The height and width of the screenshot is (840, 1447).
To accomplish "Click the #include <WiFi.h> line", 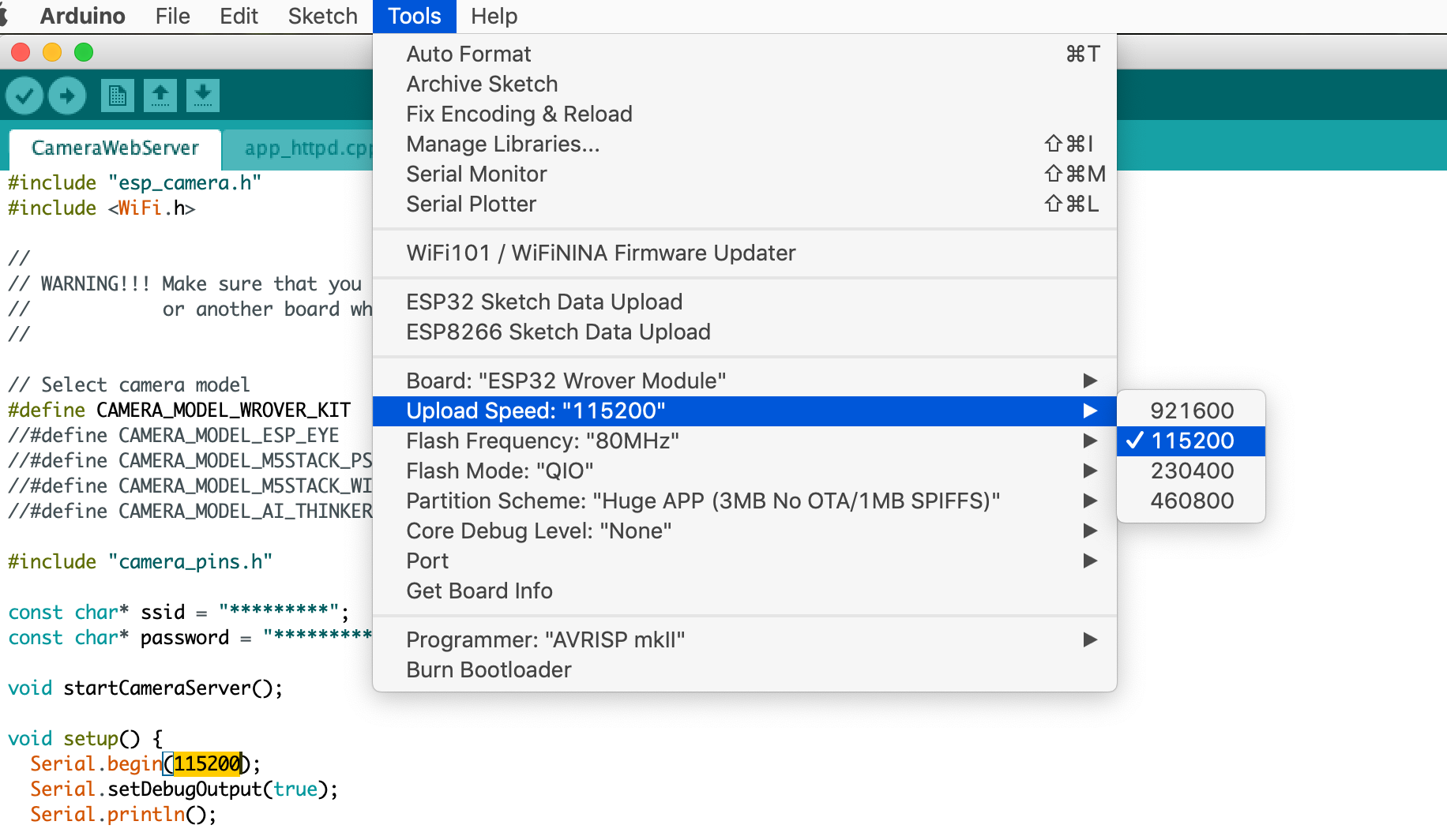I will (x=101, y=208).
